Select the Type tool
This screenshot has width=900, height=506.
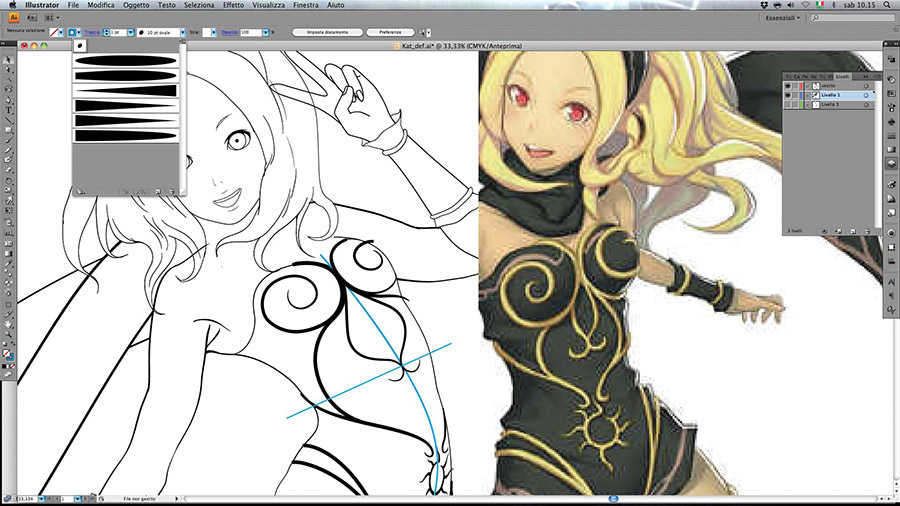coord(8,110)
